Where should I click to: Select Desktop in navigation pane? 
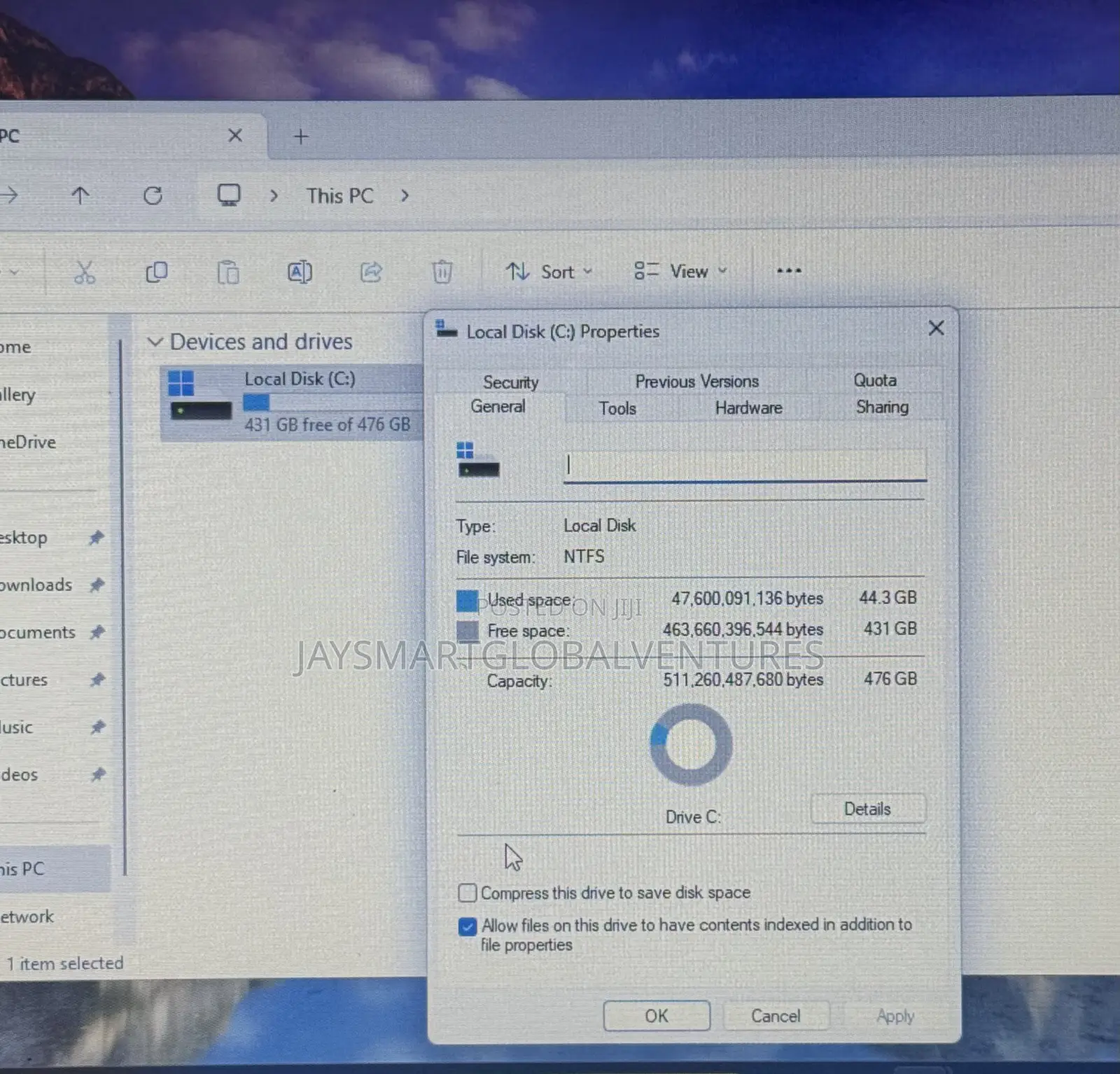click(x=24, y=538)
